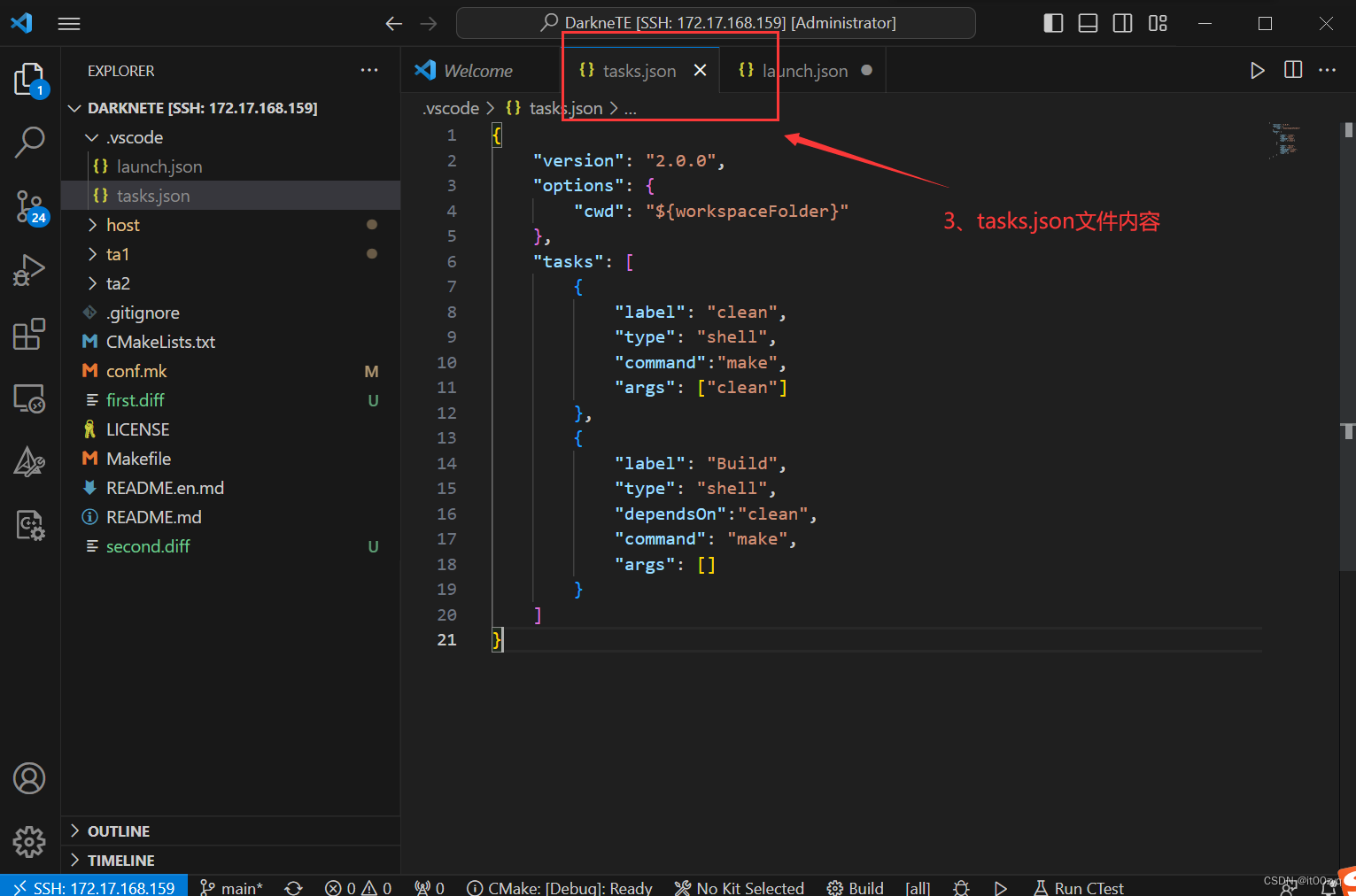Switch to the launch.json editor tab
The image size is (1356, 896).
click(804, 70)
